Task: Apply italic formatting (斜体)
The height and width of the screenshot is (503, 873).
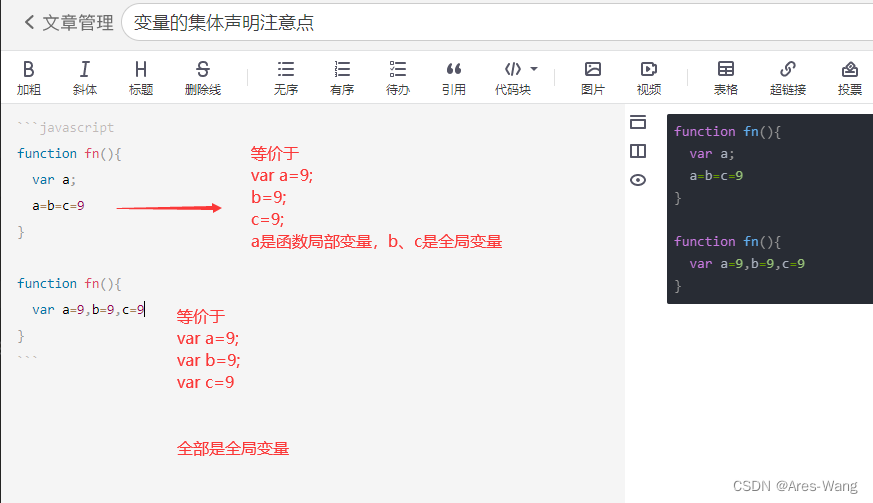Action: tap(85, 77)
